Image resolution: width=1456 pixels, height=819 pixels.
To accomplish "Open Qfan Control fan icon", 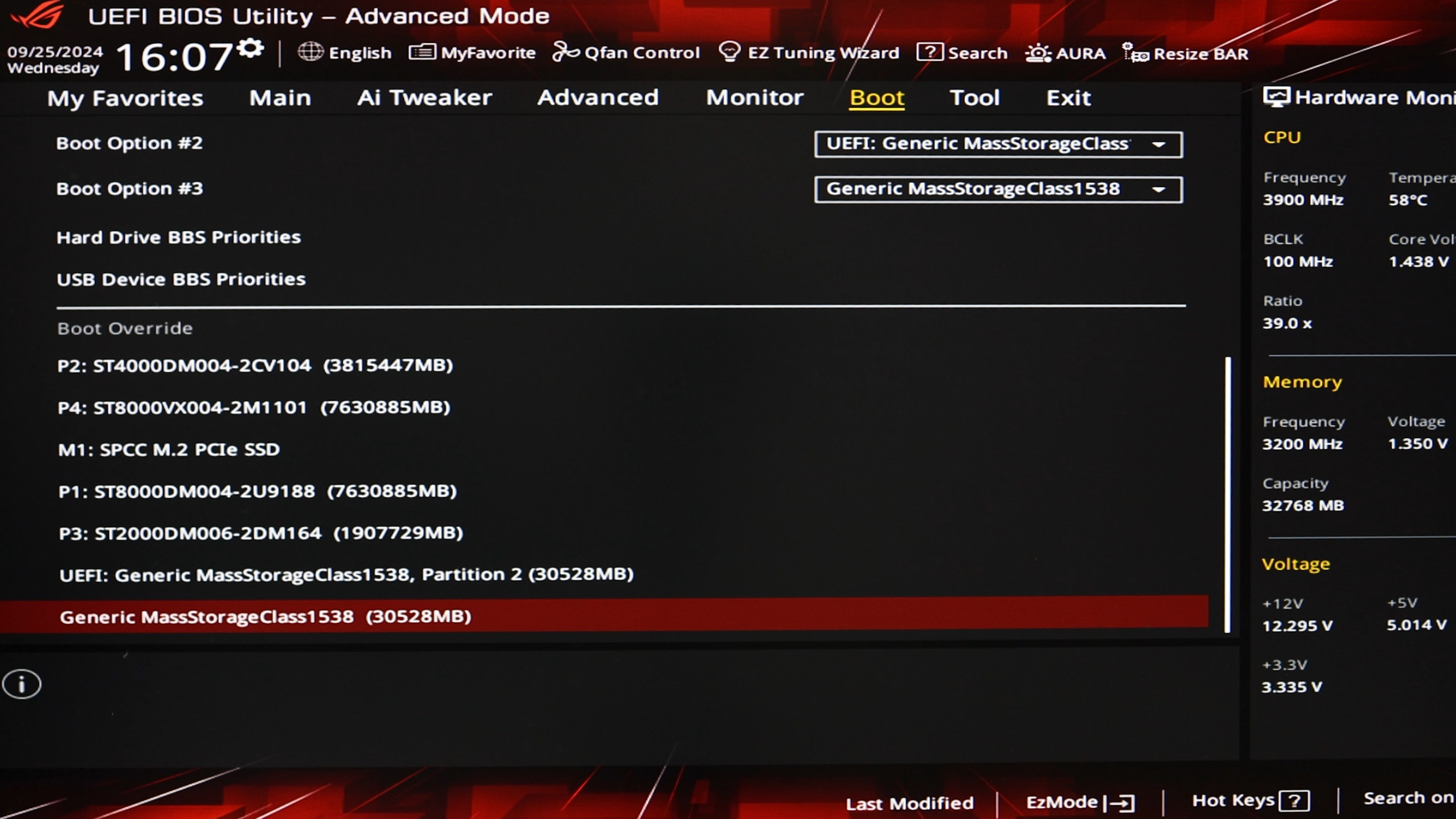I will (x=566, y=52).
